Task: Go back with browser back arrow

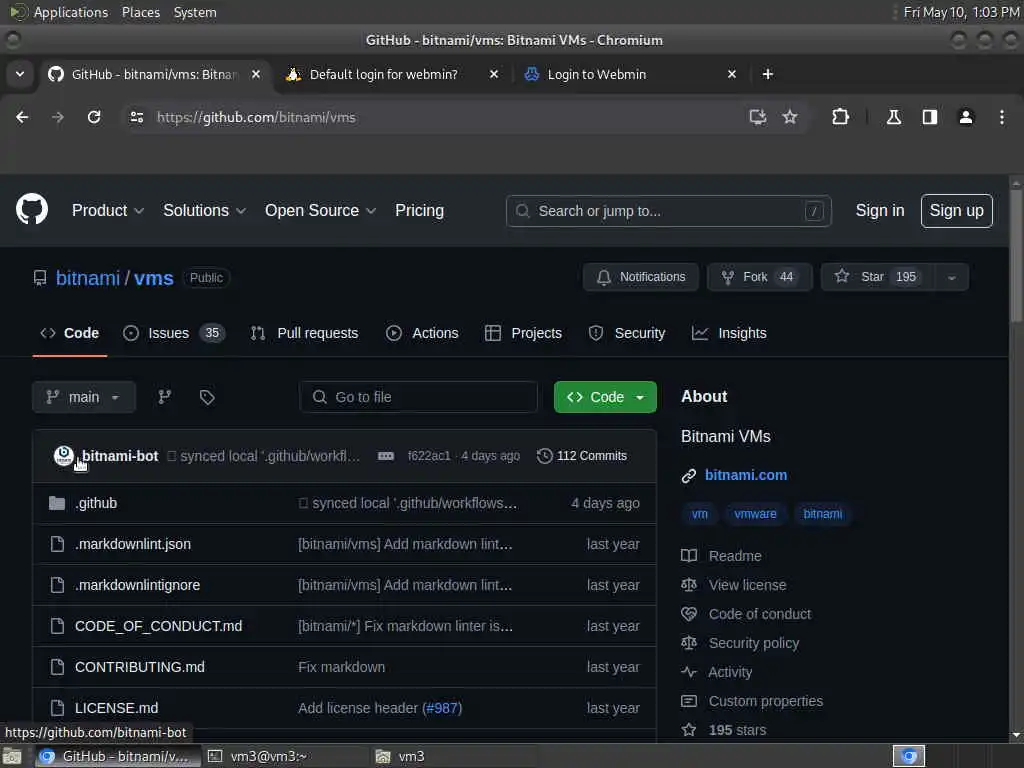Action: click(22, 118)
